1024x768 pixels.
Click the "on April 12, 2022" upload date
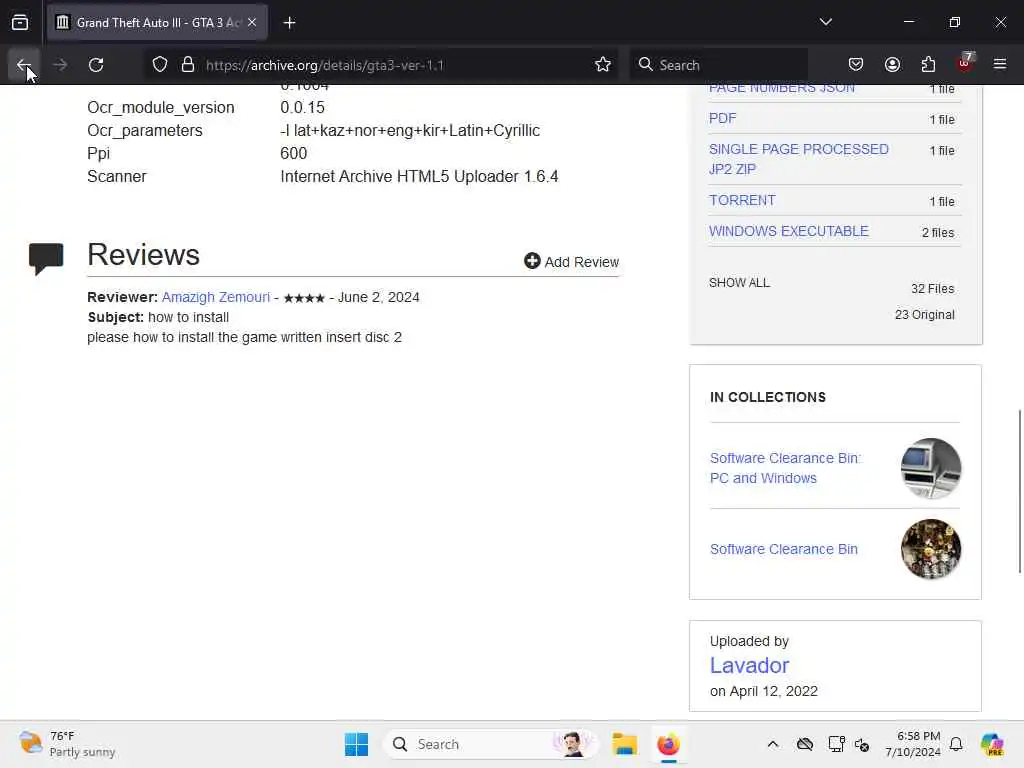pos(763,691)
